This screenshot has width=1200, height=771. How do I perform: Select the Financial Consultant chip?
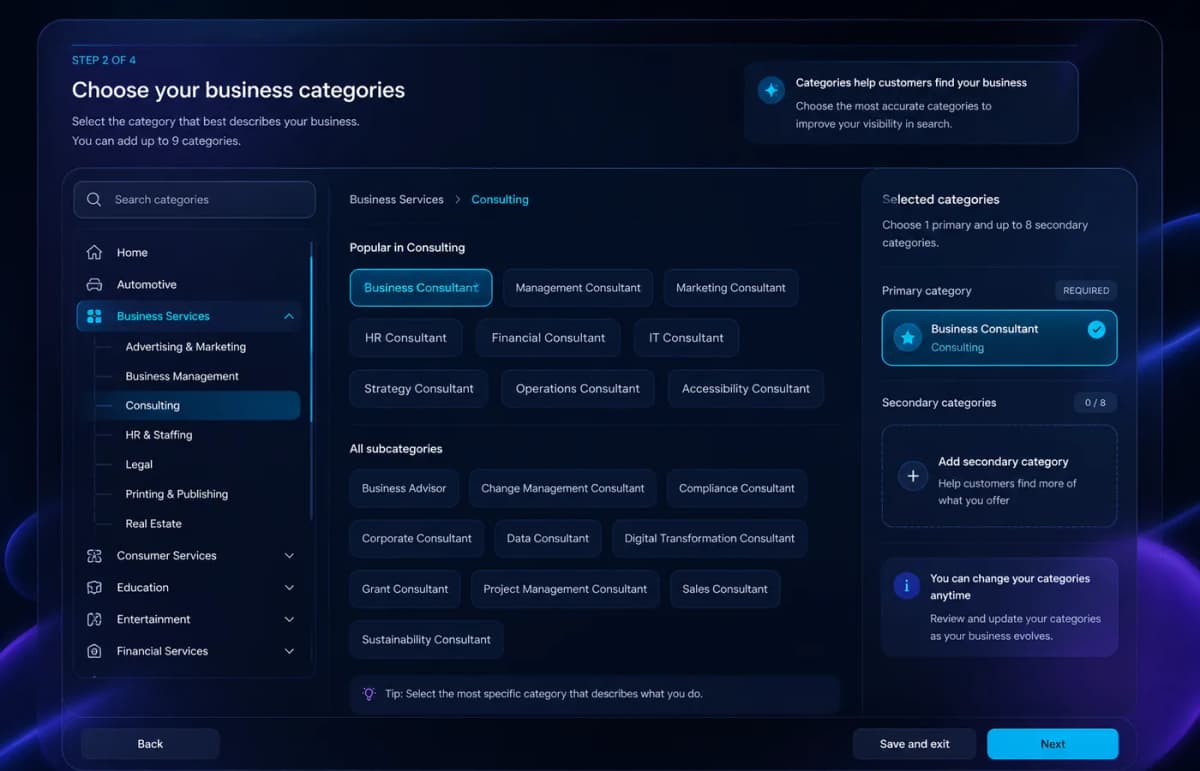point(548,338)
